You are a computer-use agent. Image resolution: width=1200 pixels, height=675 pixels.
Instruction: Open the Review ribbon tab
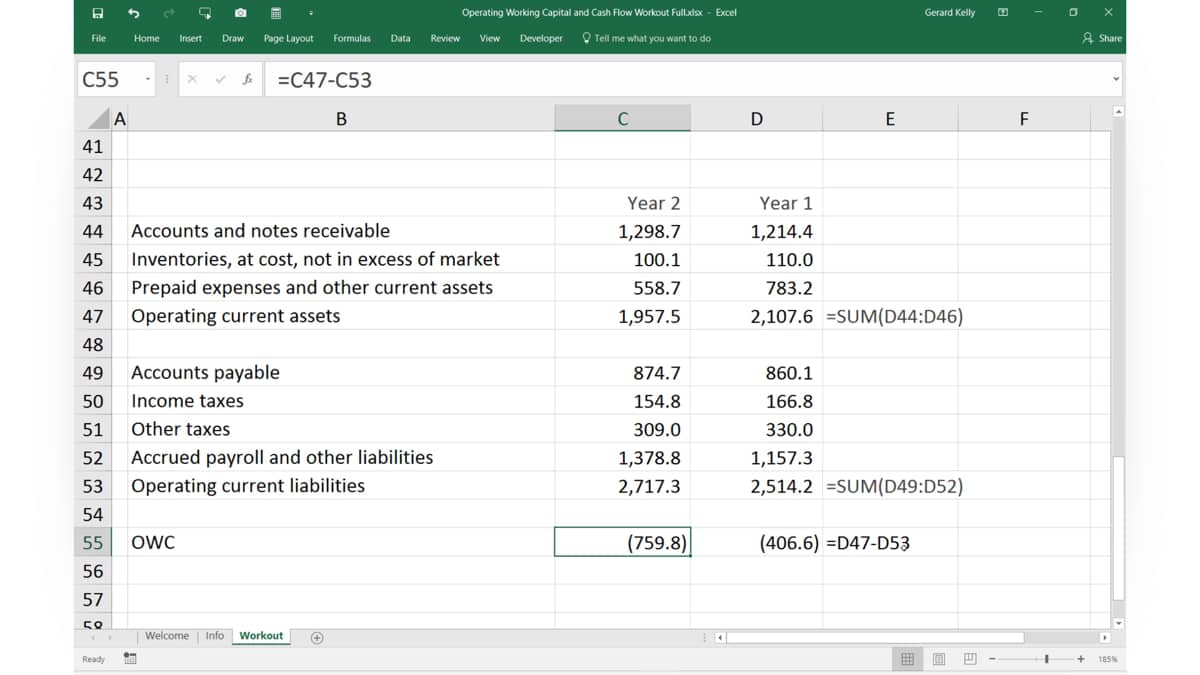[445, 38]
